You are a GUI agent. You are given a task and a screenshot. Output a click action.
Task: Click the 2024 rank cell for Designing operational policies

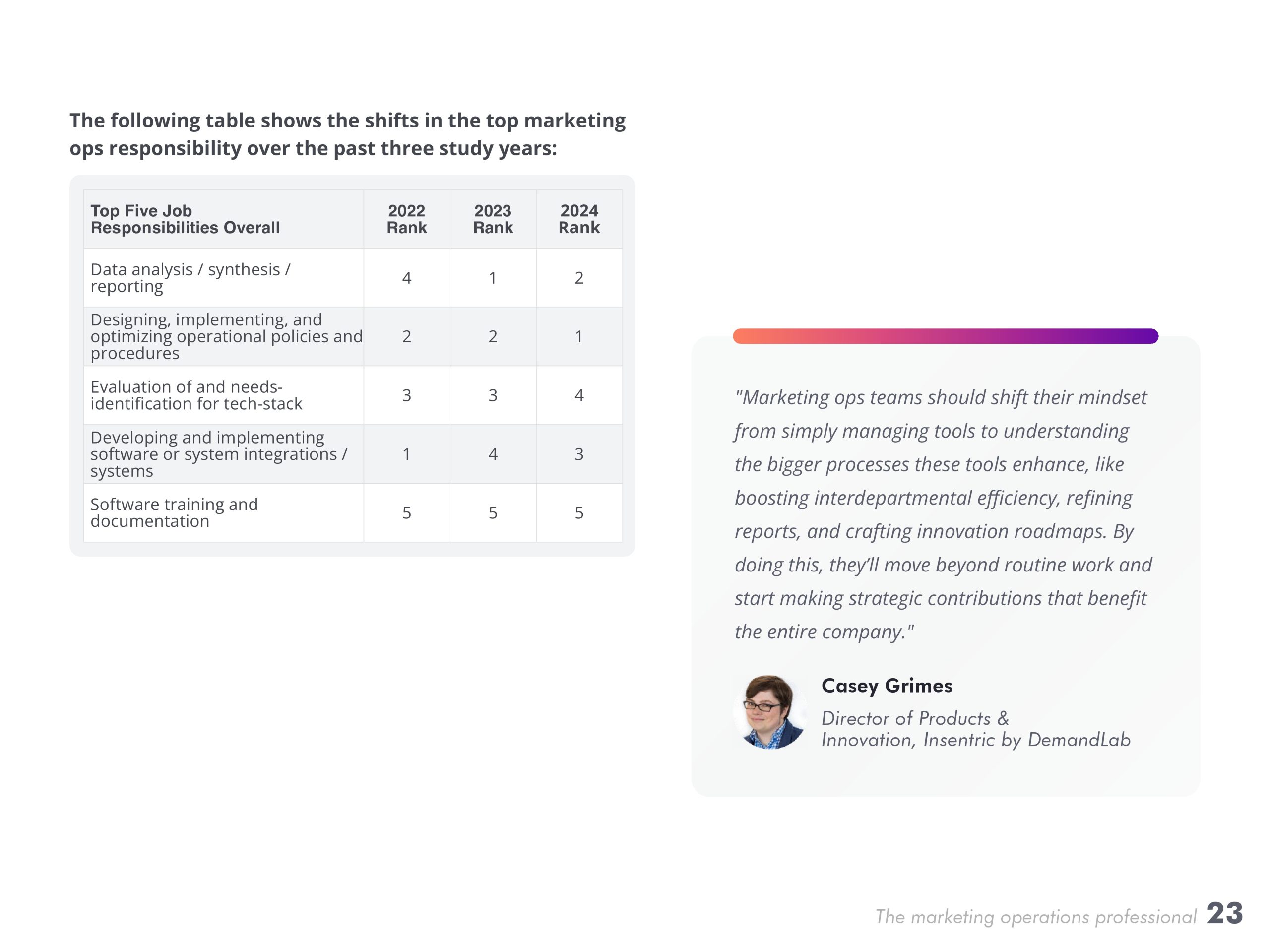579,336
